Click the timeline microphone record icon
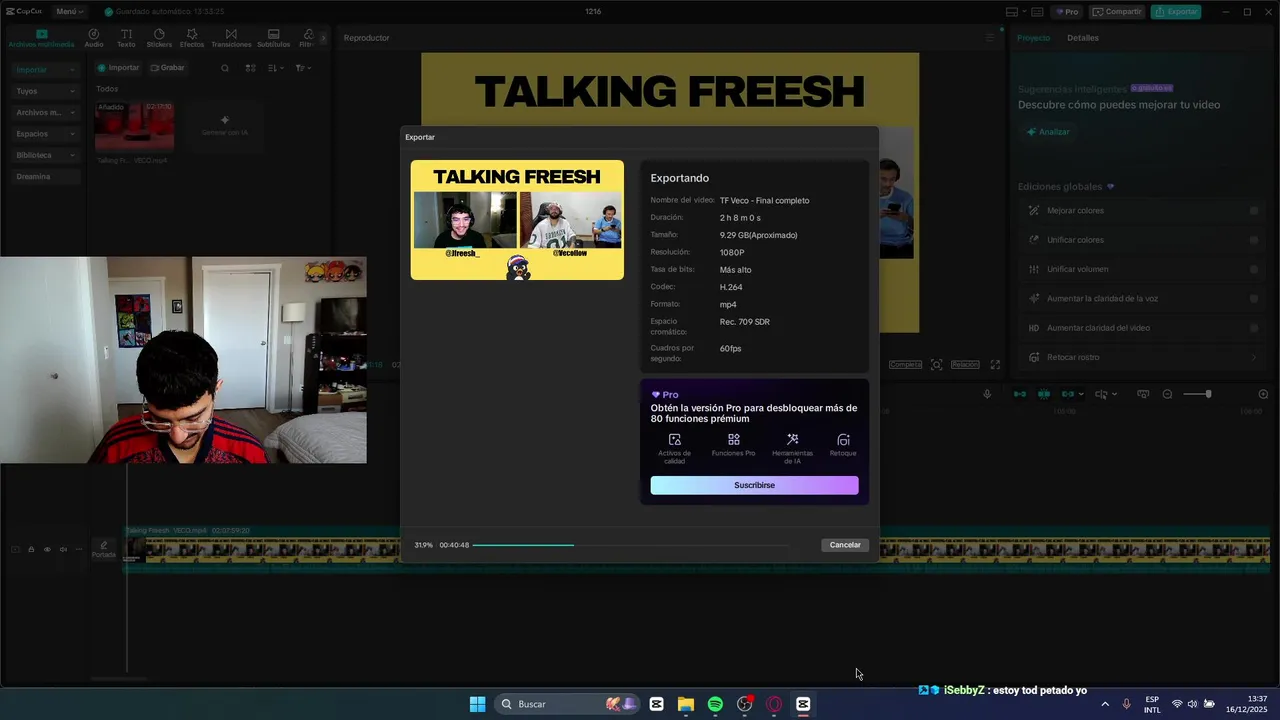The width and height of the screenshot is (1280, 720). (987, 394)
